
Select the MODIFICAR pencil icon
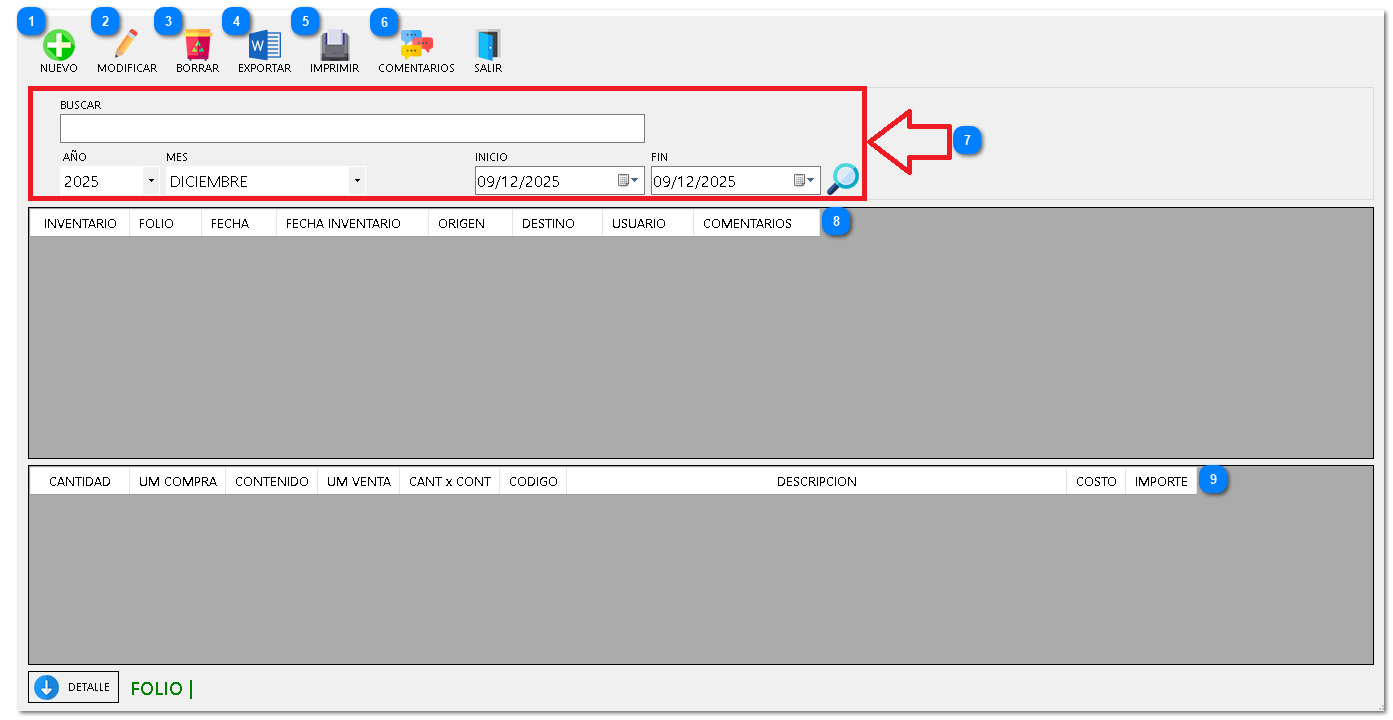click(x=126, y=46)
